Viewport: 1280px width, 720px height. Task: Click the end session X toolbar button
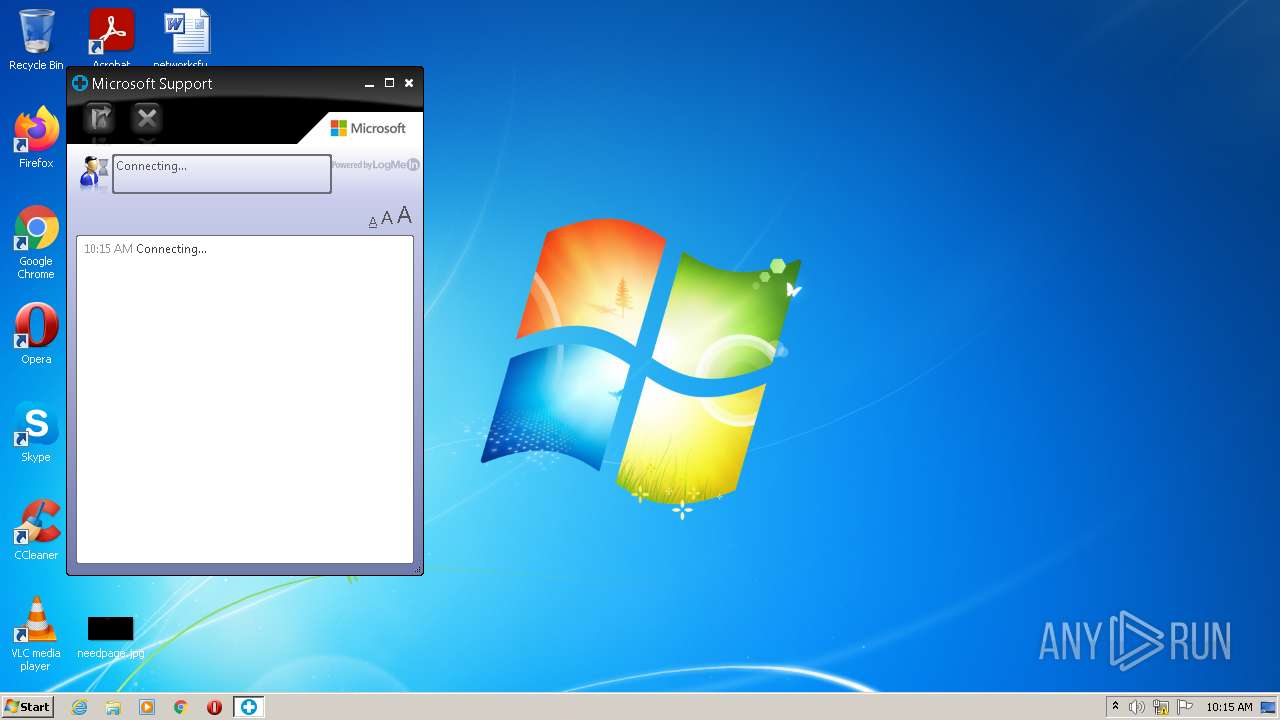click(147, 119)
